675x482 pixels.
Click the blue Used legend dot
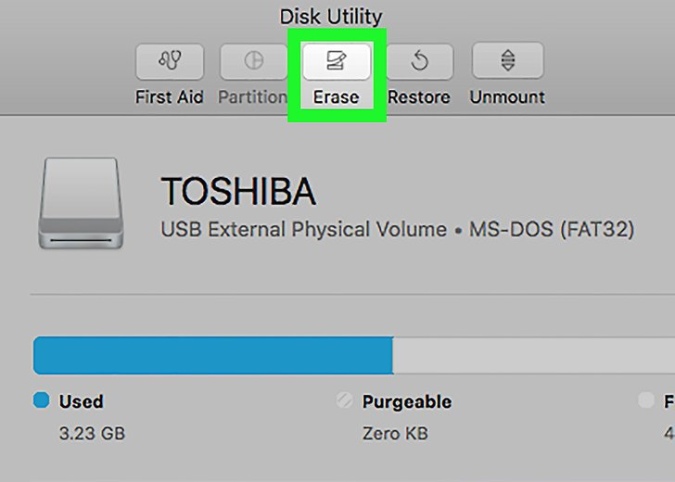(41, 400)
